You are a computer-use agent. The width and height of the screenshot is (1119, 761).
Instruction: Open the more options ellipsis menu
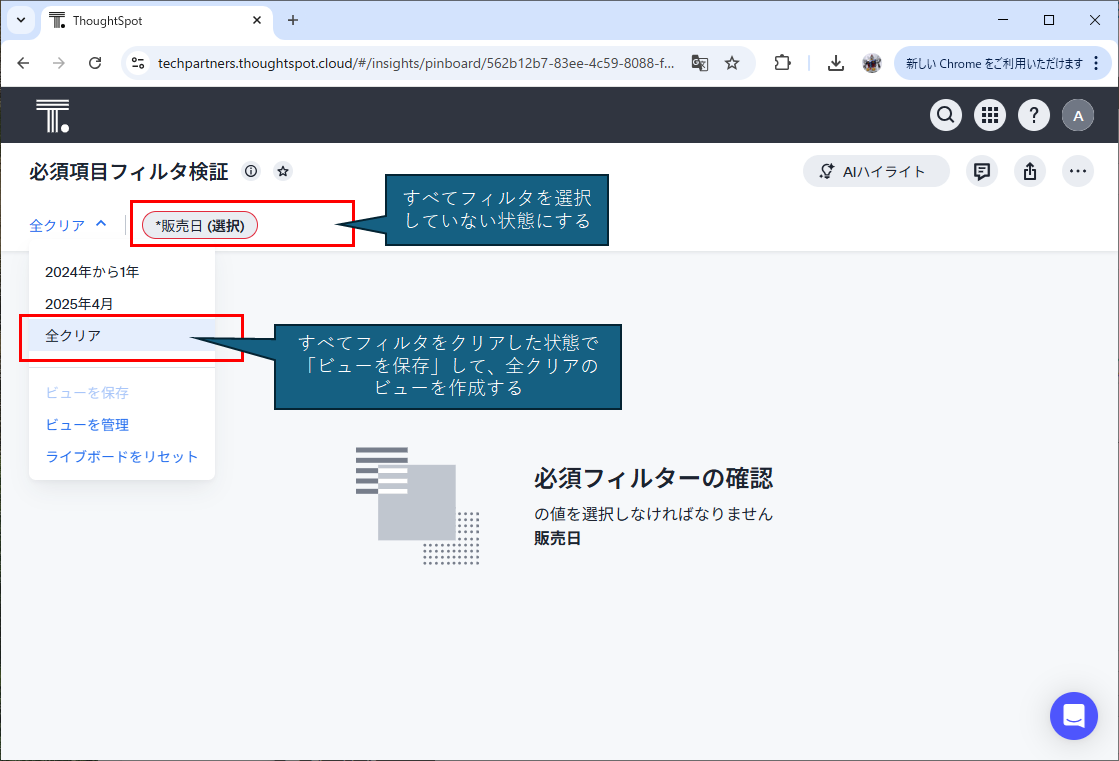coord(1078,171)
